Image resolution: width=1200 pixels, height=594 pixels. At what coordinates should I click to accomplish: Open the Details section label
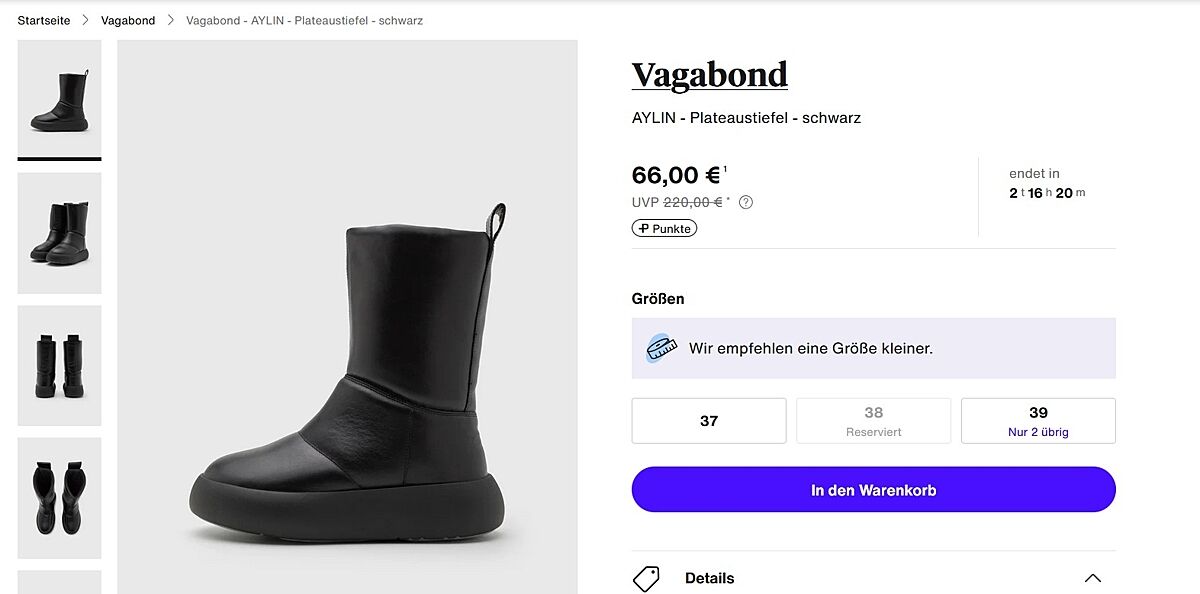pyautogui.click(x=709, y=578)
